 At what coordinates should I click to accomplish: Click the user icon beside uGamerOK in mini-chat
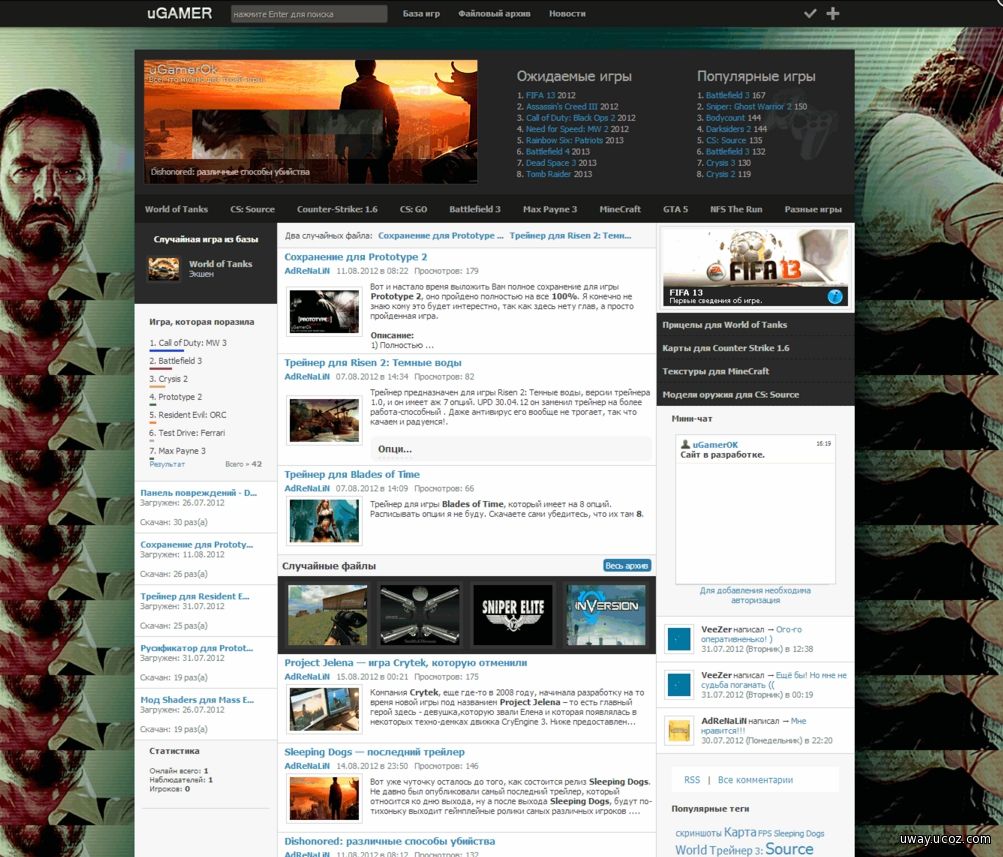point(685,444)
